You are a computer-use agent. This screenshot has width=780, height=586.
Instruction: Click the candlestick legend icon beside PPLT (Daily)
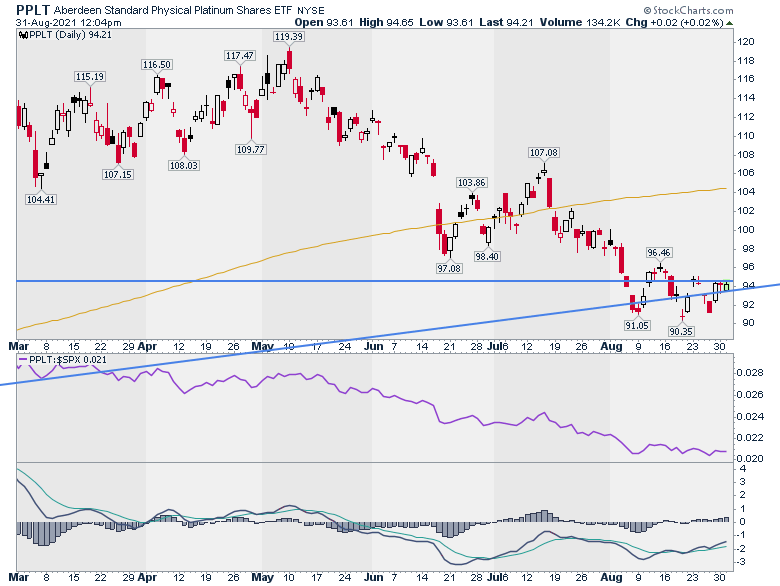click(x=23, y=35)
